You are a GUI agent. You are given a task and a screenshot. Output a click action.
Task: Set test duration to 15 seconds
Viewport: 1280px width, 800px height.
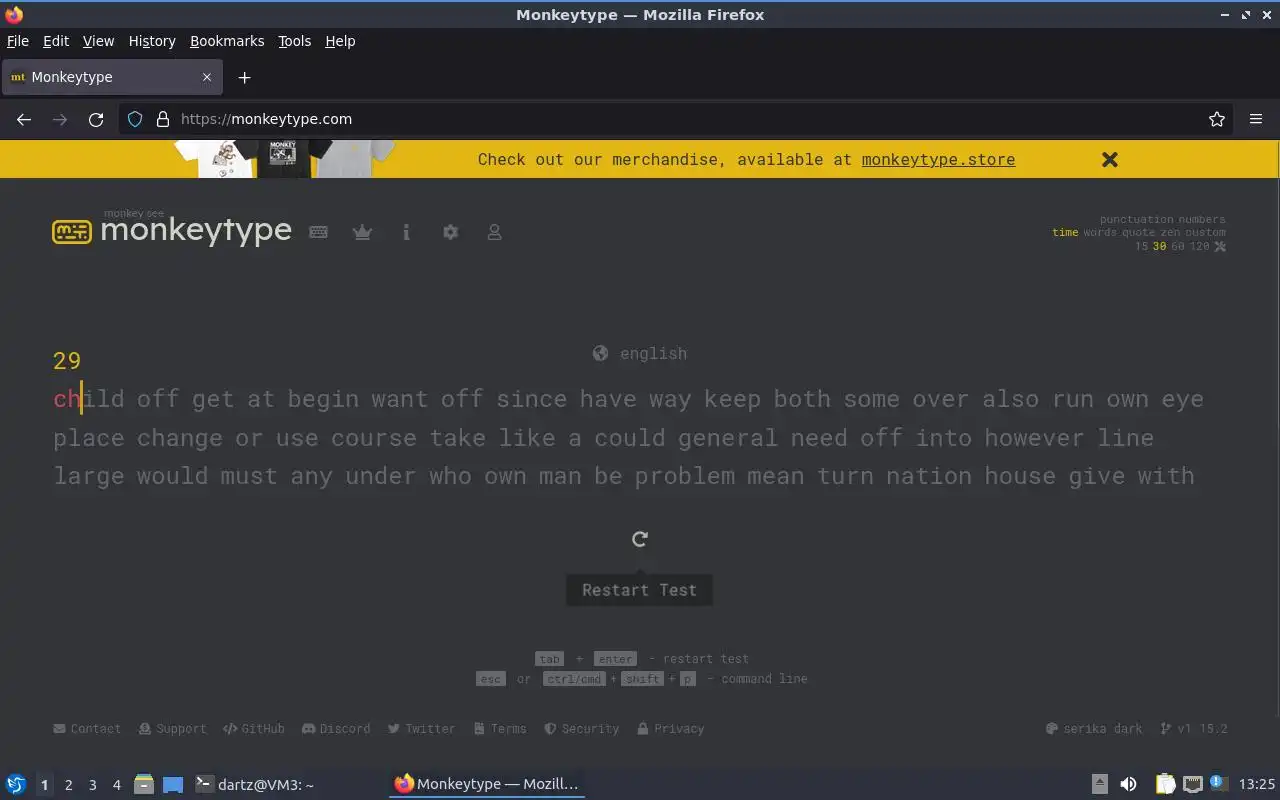click(1141, 246)
